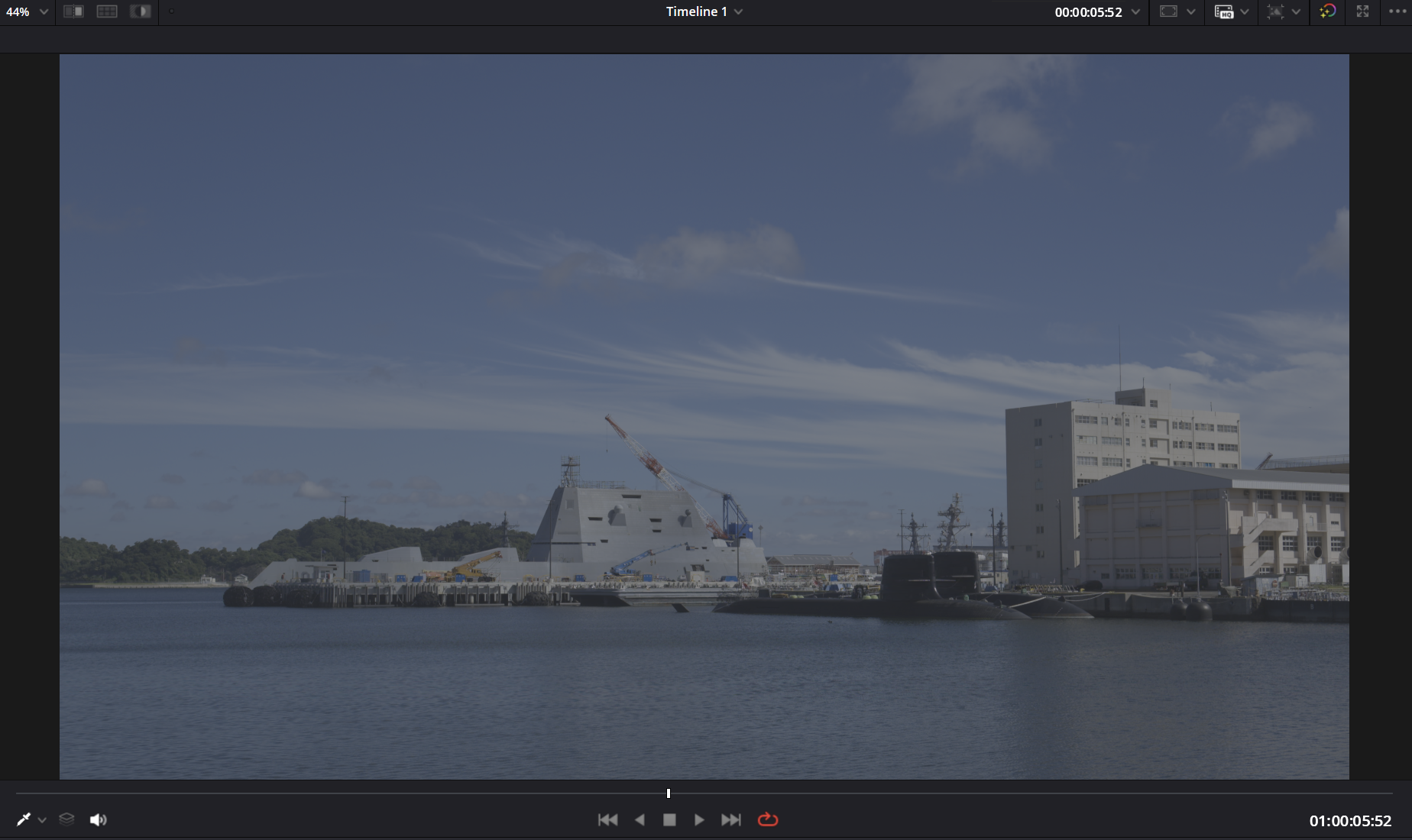1412x840 pixels.
Task: Mute audio with the speaker icon
Action: [x=99, y=819]
